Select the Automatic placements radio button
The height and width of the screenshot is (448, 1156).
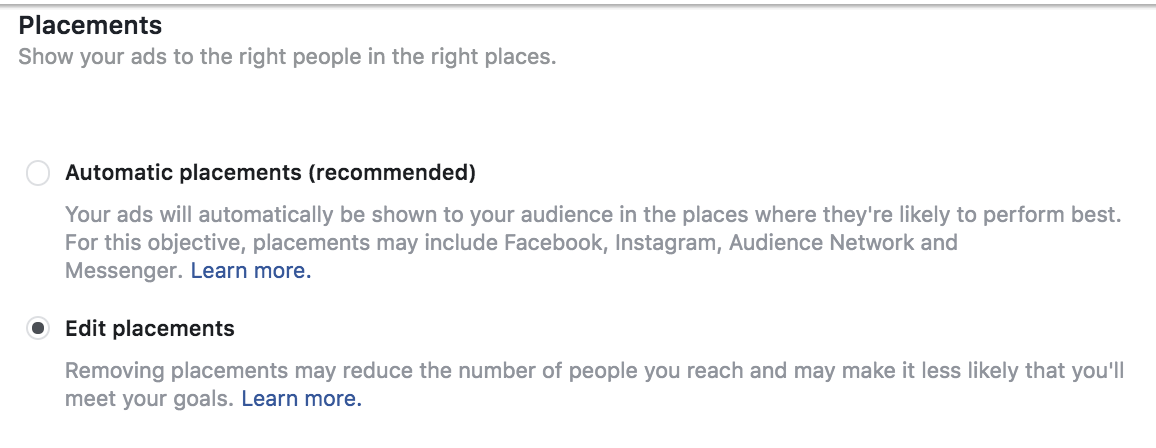pos(38,174)
